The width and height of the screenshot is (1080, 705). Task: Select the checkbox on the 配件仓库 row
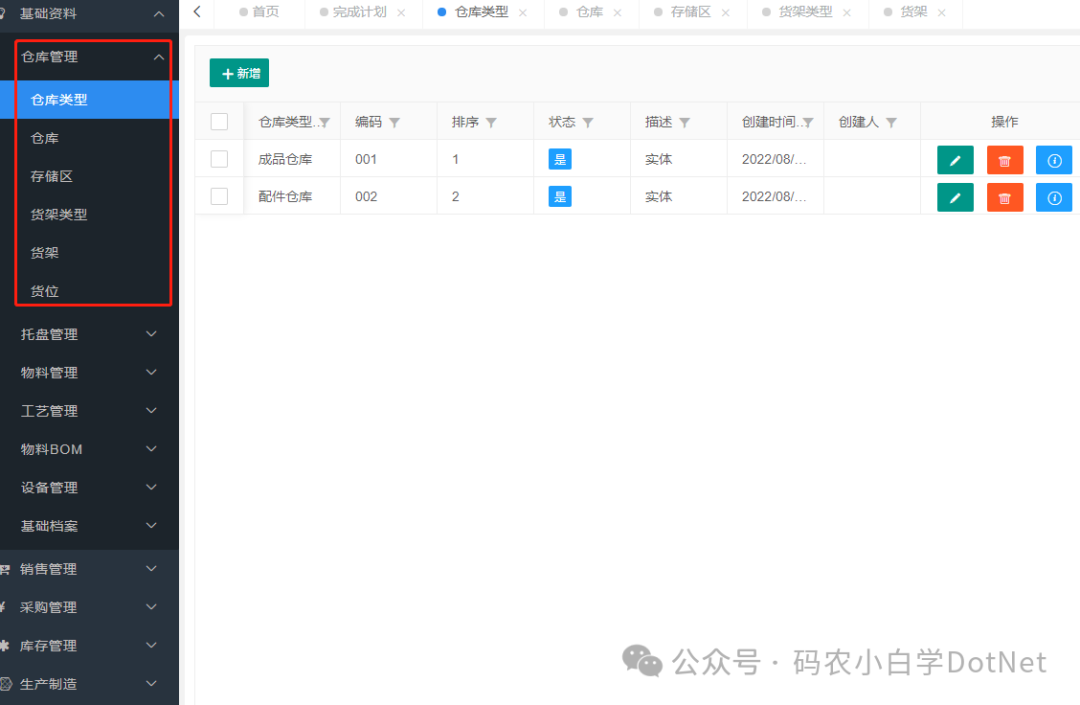(x=219, y=196)
